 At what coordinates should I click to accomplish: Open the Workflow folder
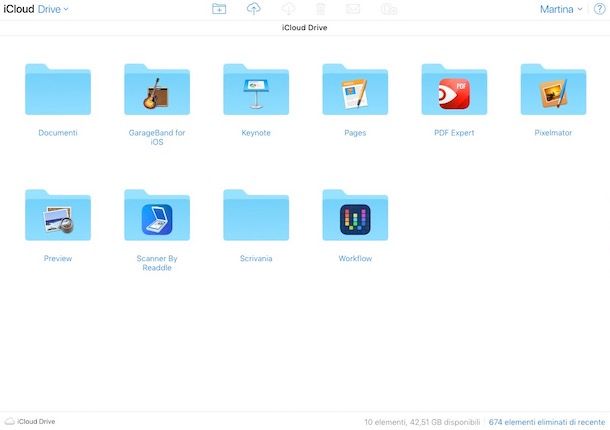(x=355, y=215)
